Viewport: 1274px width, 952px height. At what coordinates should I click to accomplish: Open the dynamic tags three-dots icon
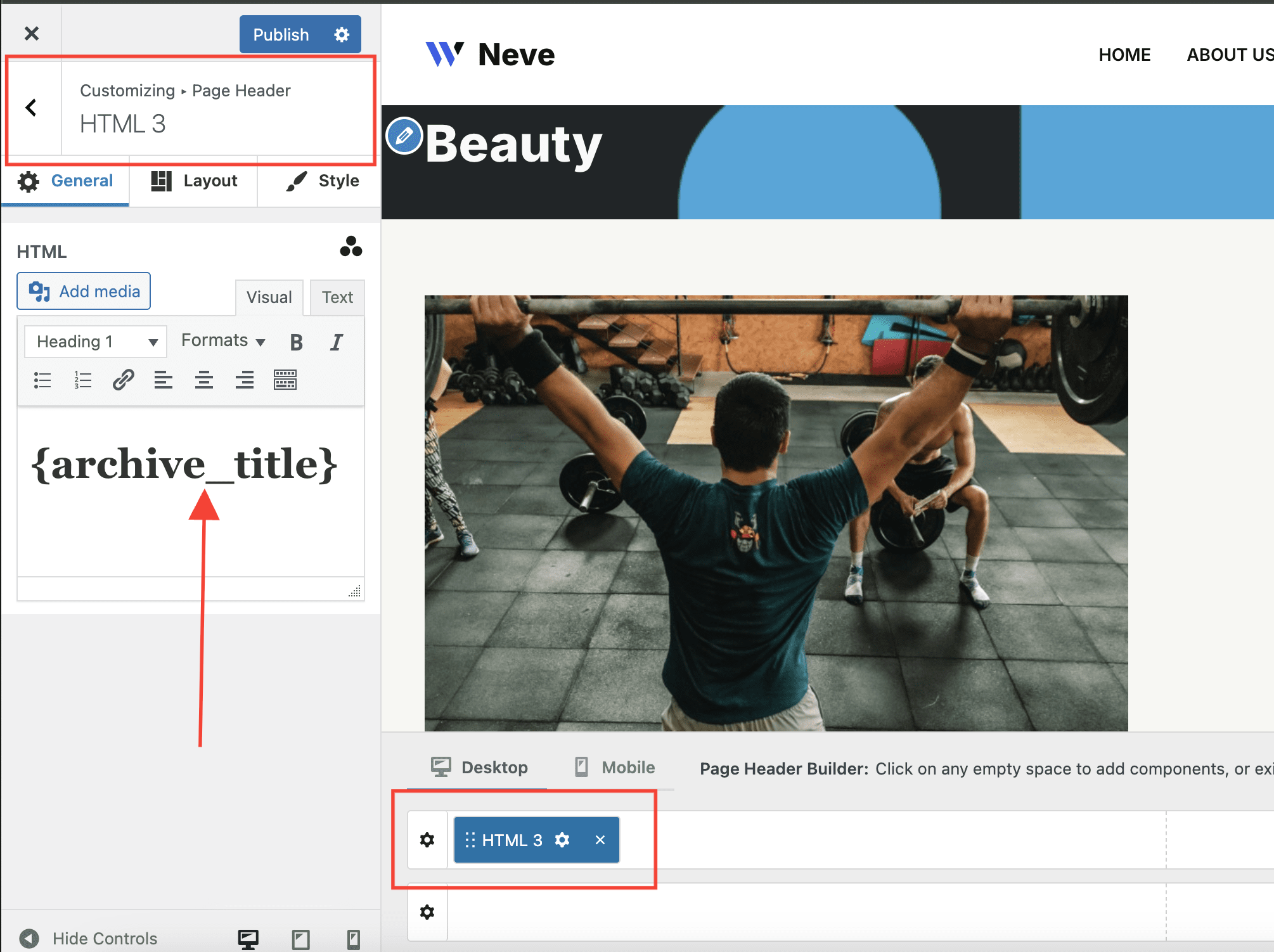pyautogui.click(x=351, y=247)
